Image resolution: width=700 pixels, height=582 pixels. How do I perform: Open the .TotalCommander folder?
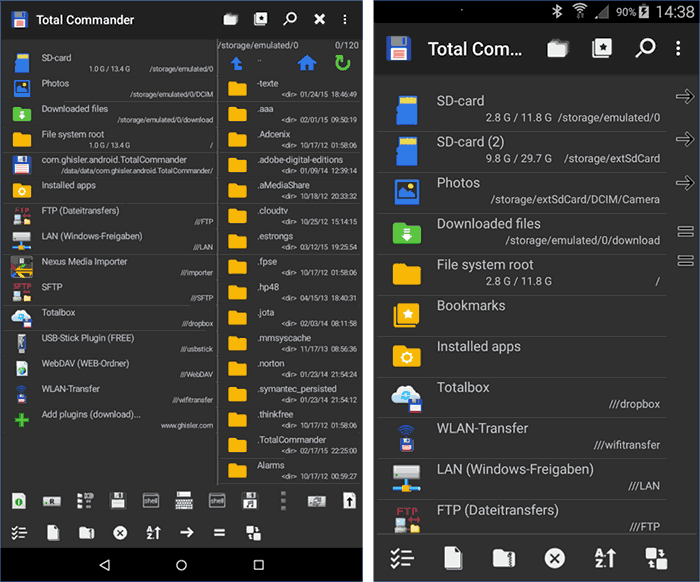click(x=290, y=445)
